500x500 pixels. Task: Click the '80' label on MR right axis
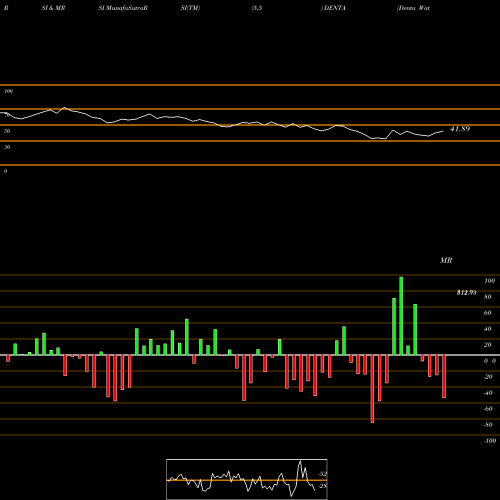[488, 297]
